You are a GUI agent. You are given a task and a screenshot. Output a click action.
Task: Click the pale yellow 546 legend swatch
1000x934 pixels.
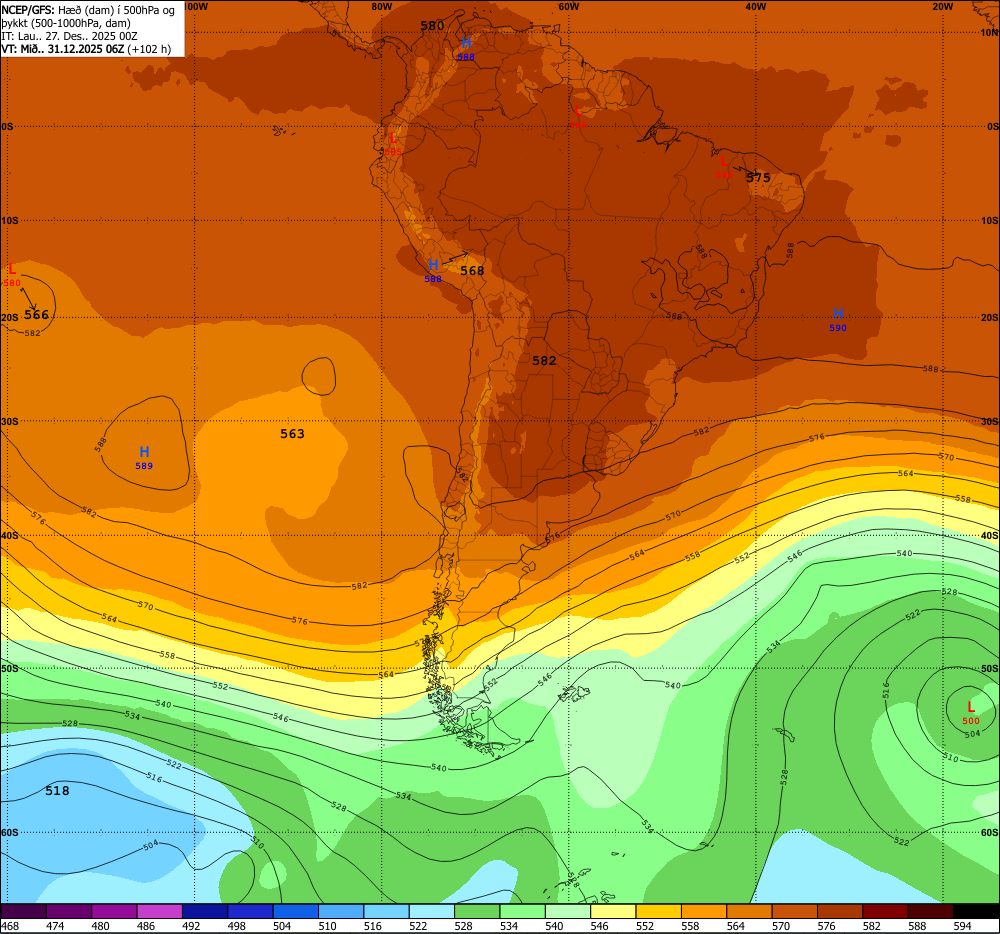coord(613,911)
